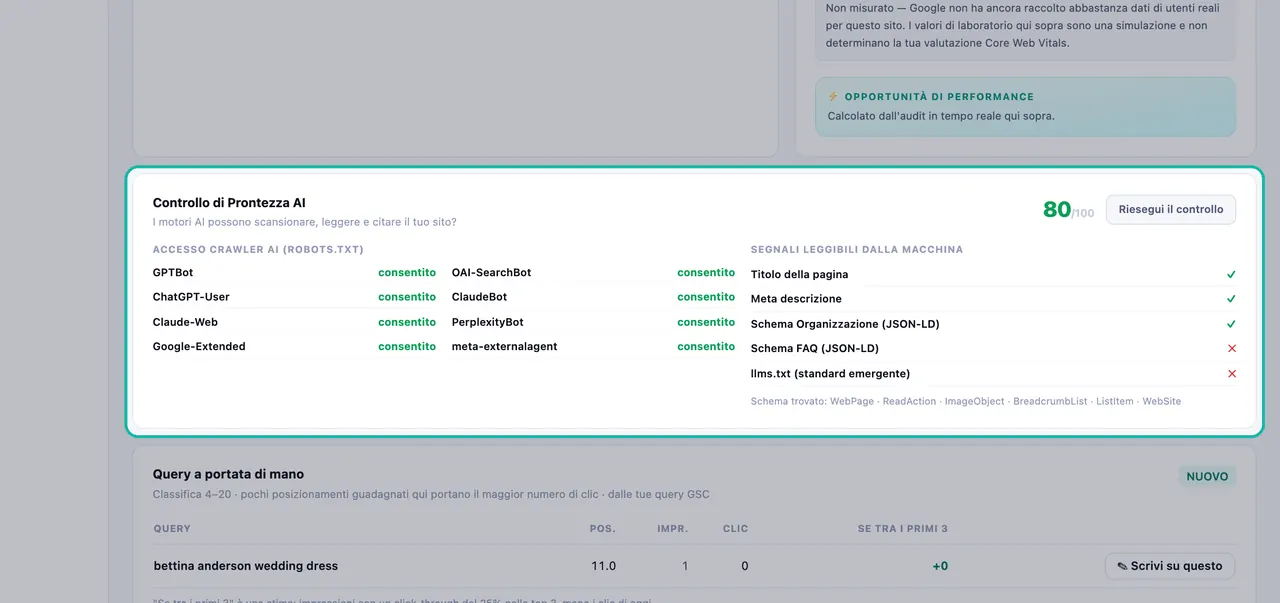Click the consentito status for PerplexityBot
This screenshot has width=1280, height=603.
706,322
